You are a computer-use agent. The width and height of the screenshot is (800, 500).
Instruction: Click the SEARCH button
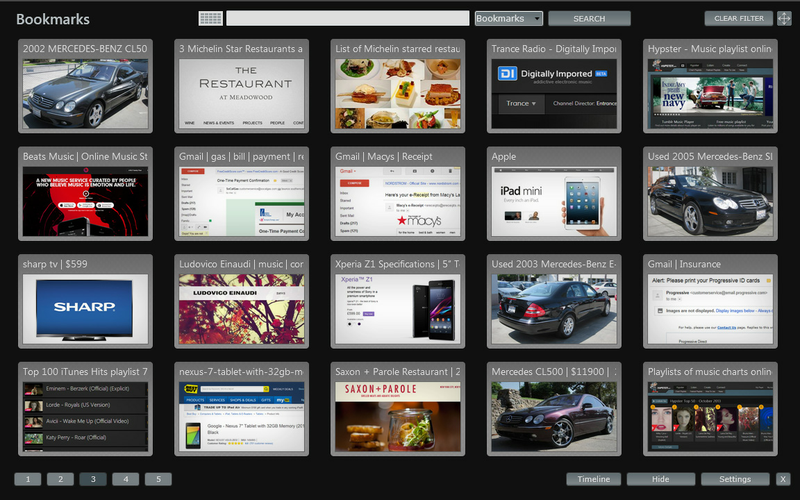589,18
